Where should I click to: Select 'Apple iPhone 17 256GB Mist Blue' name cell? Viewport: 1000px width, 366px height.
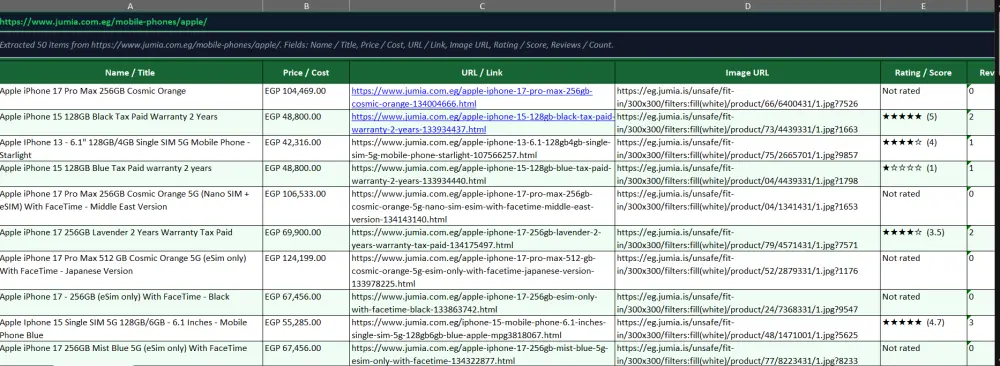click(131, 354)
